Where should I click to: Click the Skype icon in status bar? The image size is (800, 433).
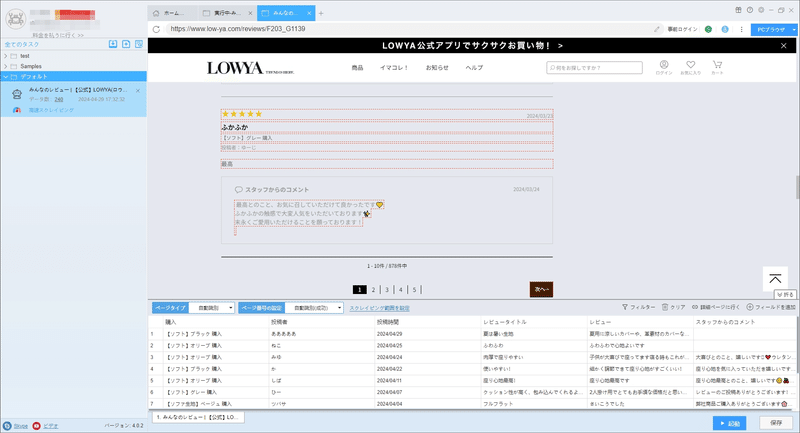click(7, 426)
